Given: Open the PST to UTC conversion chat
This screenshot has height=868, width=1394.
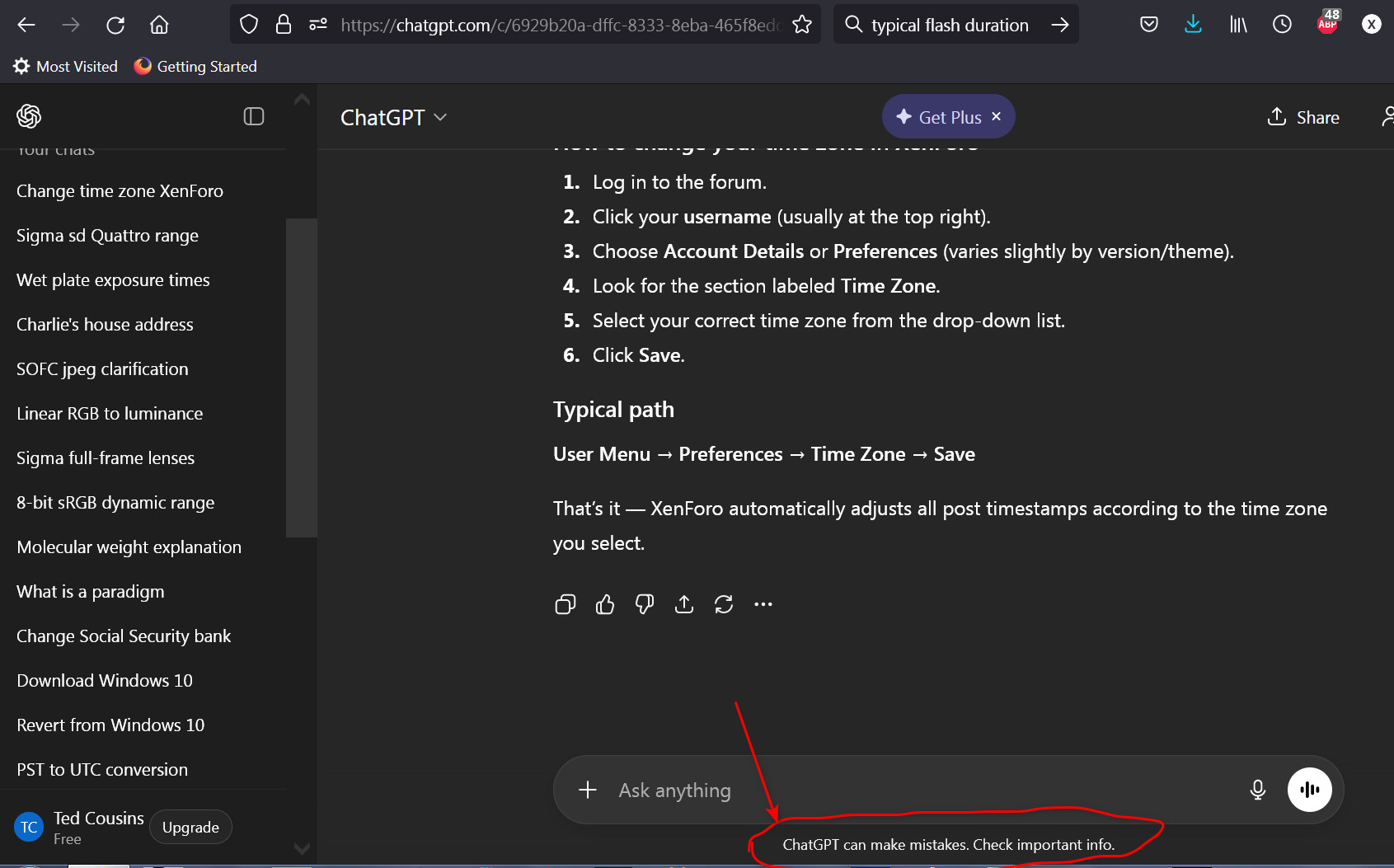Looking at the screenshot, I should (x=102, y=770).
